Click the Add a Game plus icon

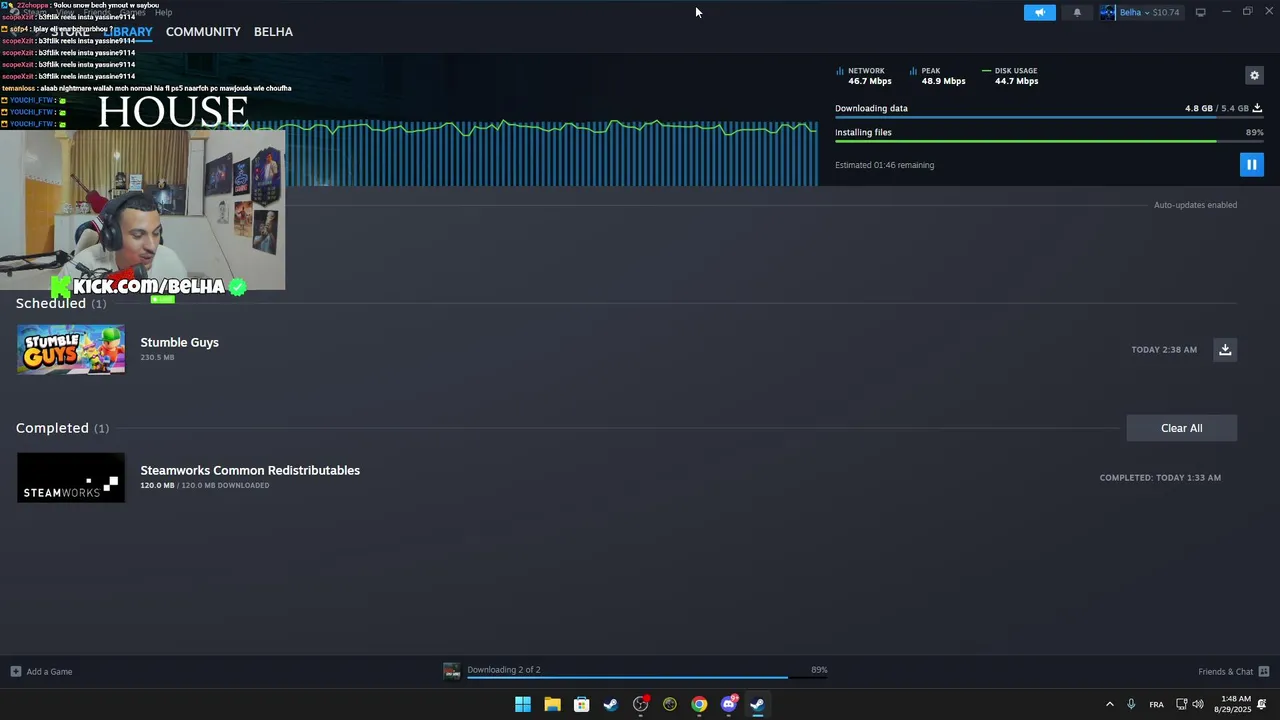point(16,671)
